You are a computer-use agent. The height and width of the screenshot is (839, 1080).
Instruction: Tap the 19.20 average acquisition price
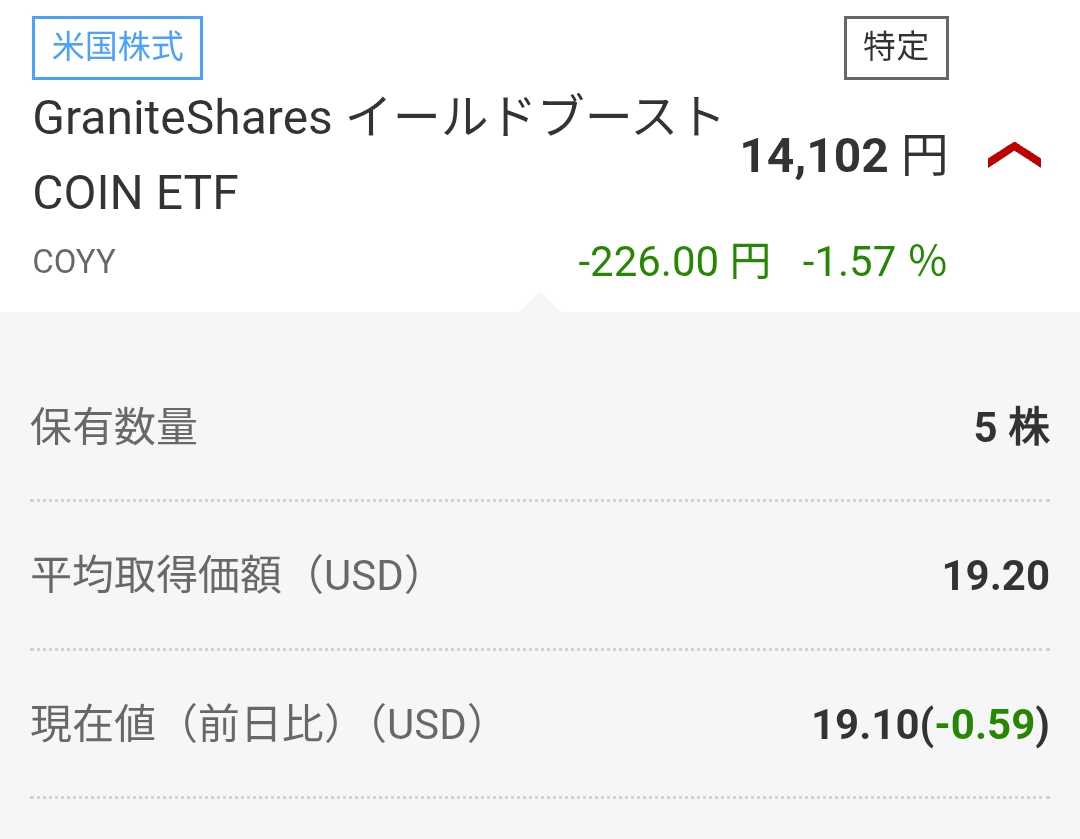[996, 576]
